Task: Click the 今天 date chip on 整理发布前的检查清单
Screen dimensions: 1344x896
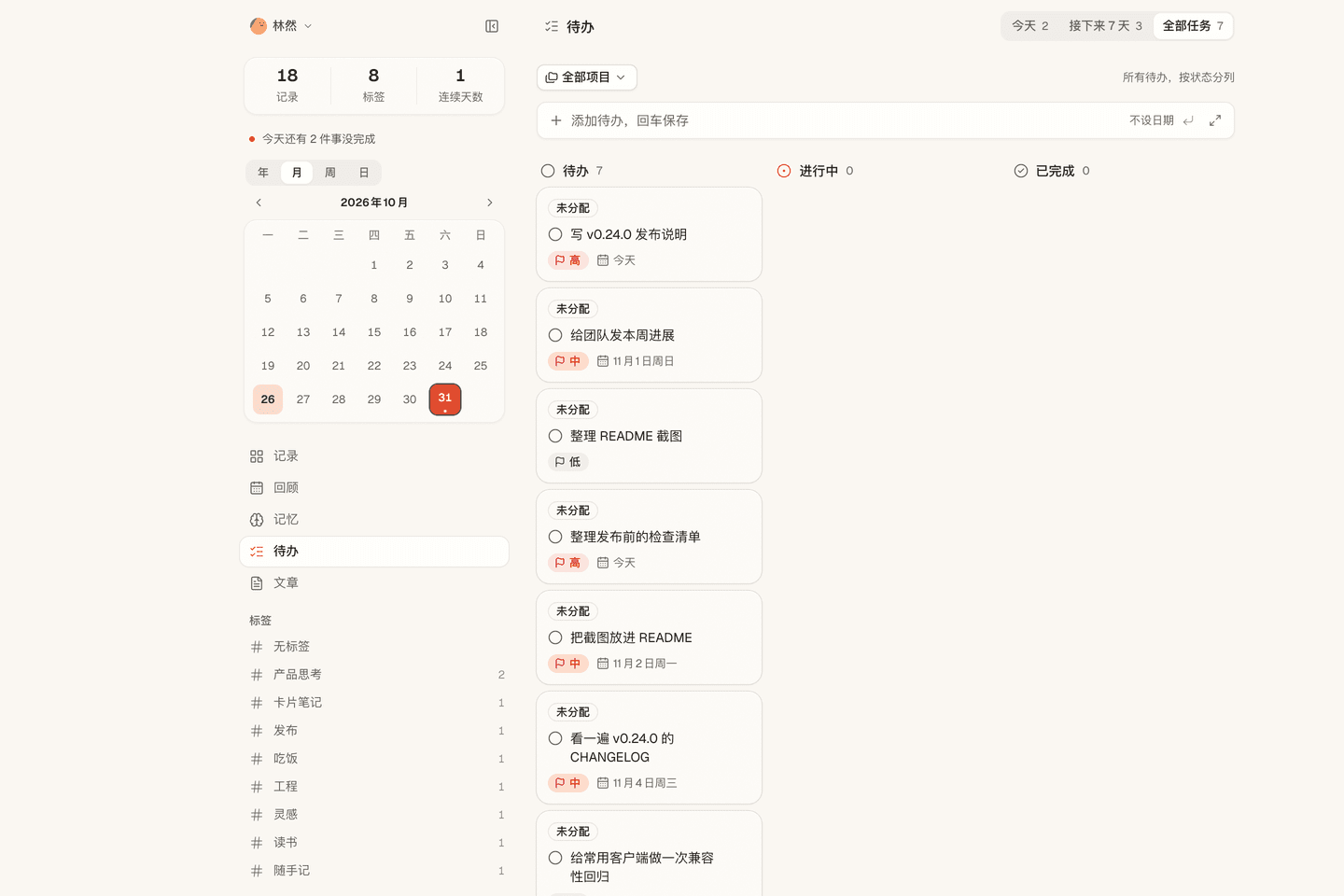Action: click(x=617, y=563)
